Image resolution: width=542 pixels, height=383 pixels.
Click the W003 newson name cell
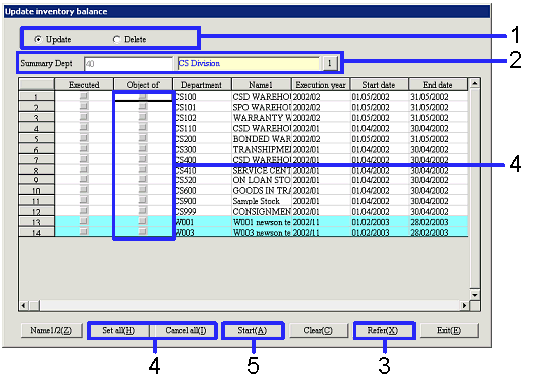click(x=262, y=232)
